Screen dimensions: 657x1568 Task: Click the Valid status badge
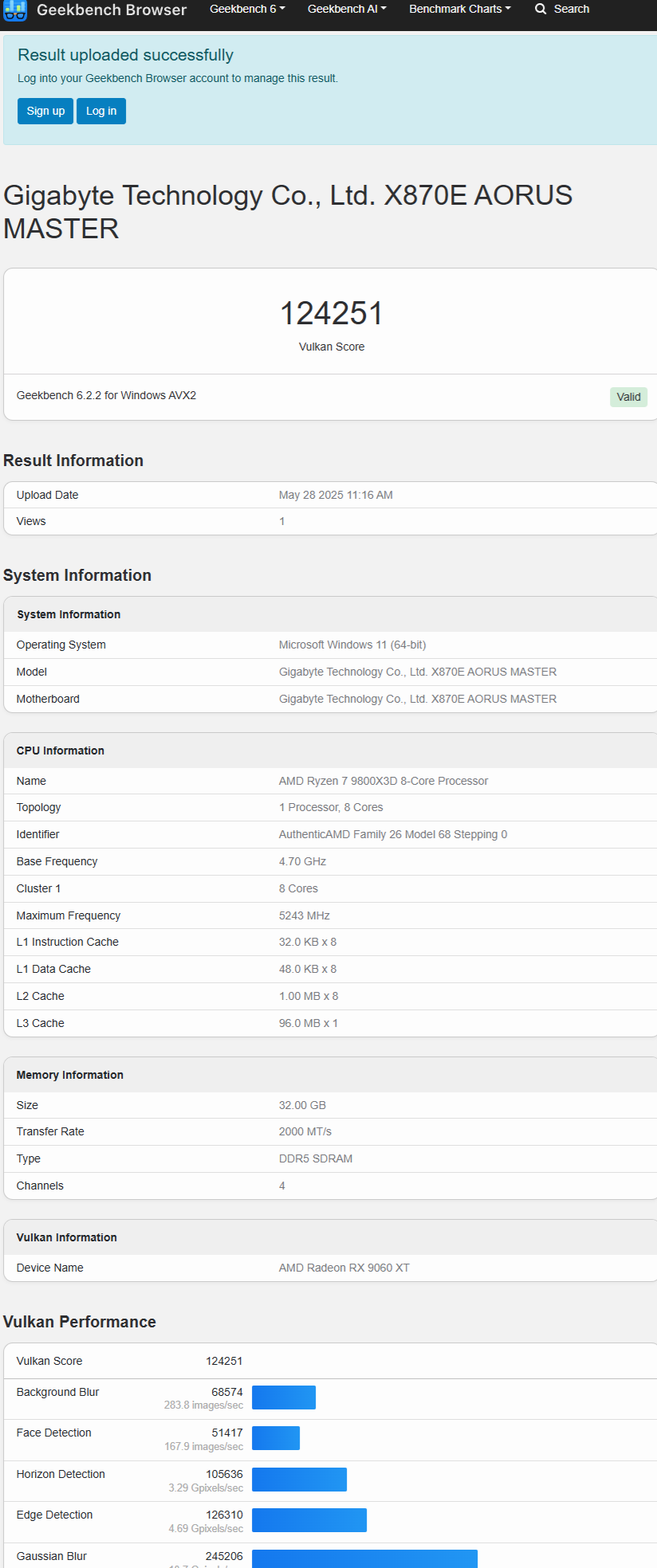628,397
